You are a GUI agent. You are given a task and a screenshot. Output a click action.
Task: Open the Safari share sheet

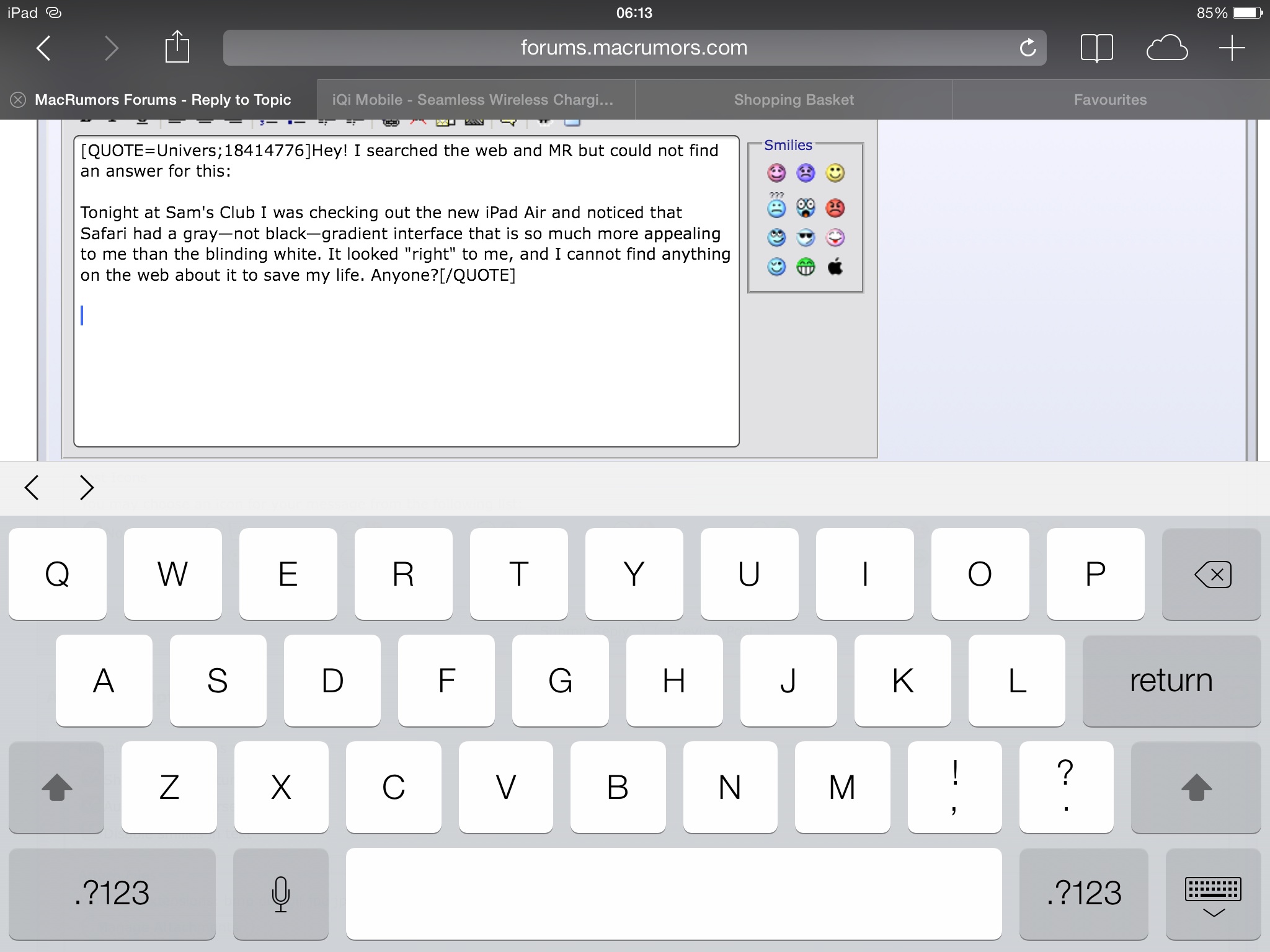(x=177, y=46)
